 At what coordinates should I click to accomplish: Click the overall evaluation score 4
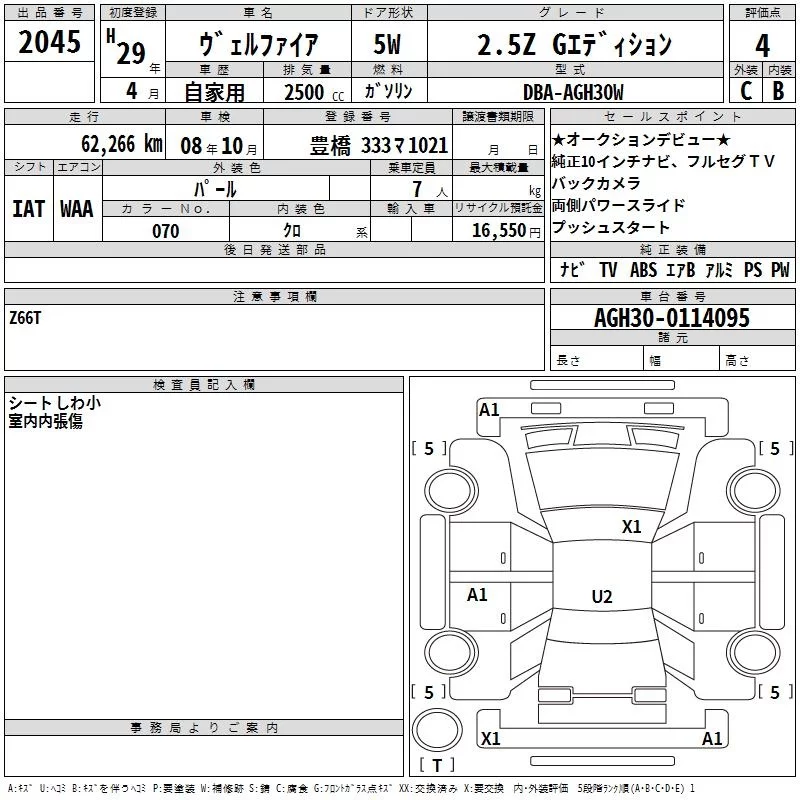coord(762,46)
